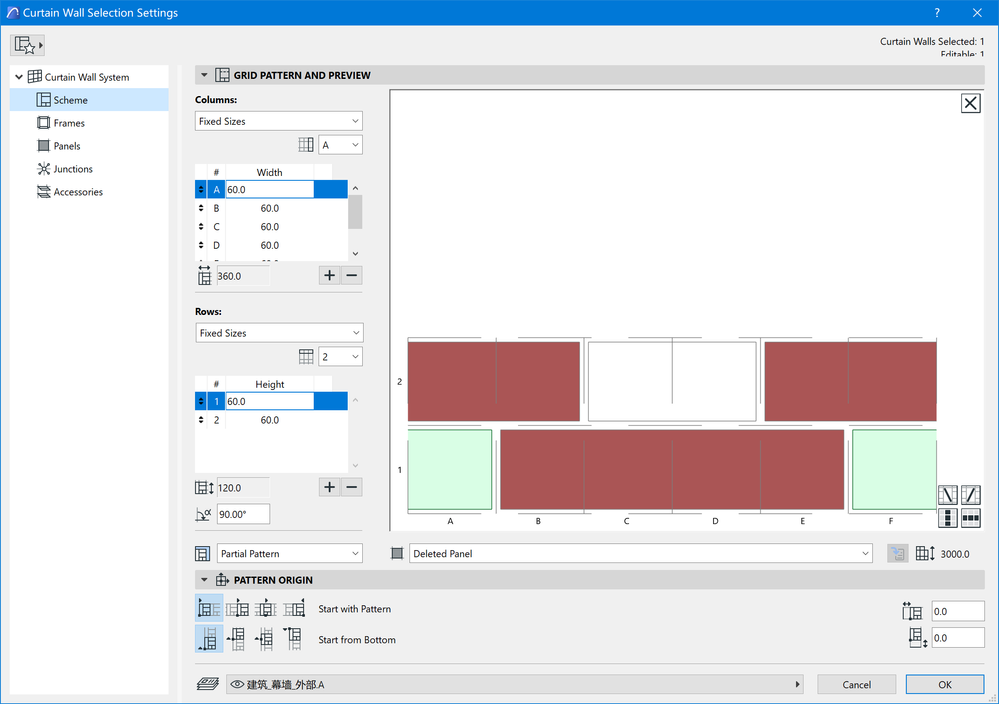Click the Pattern Origin section header icon

coord(222,580)
